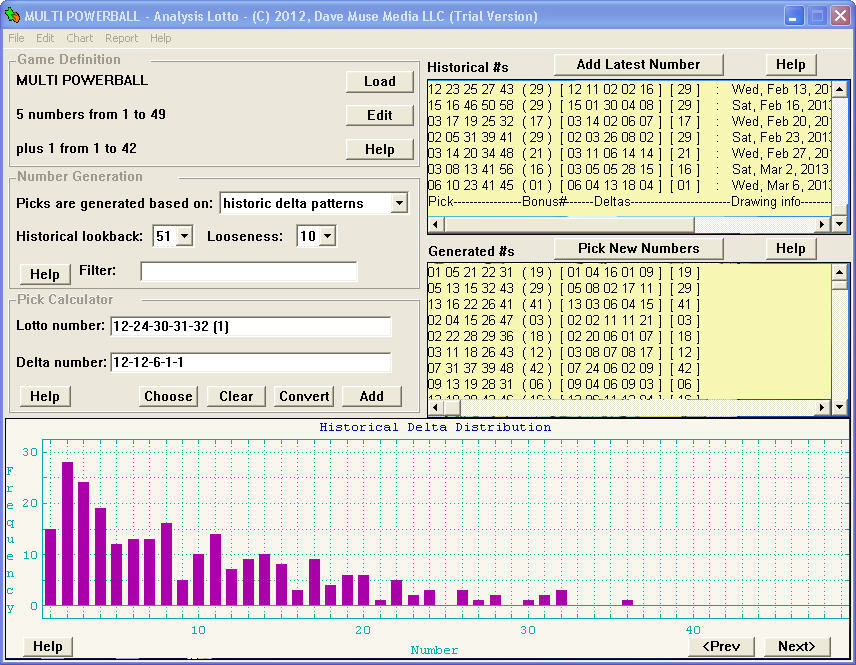Viewport: 856px width, 665px height.
Task: Click the Analysis Lotto app icon in title bar
Action: tap(11, 15)
